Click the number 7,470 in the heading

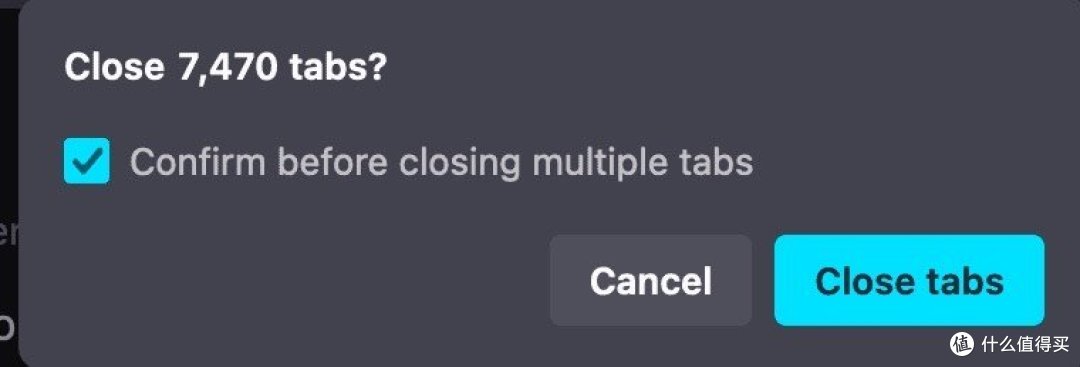(x=228, y=68)
